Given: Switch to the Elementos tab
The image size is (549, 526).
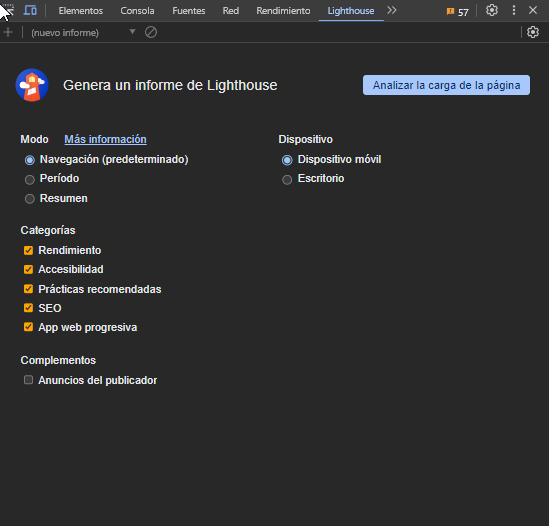Looking at the screenshot, I should click(x=81, y=11).
